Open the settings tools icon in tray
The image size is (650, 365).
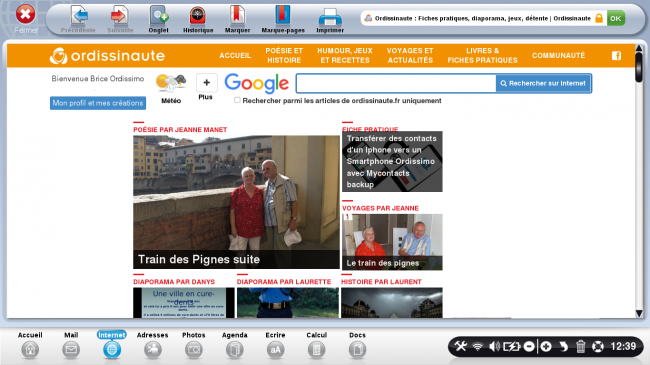click(x=460, y=346)
